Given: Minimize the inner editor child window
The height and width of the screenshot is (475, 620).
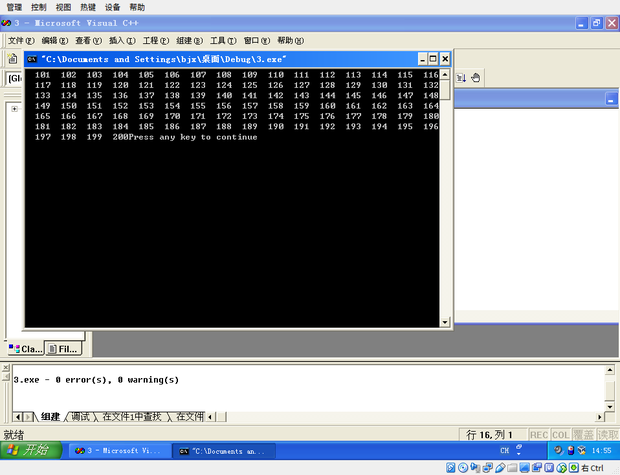Looking at the screenshot, I should pos(611,99).
